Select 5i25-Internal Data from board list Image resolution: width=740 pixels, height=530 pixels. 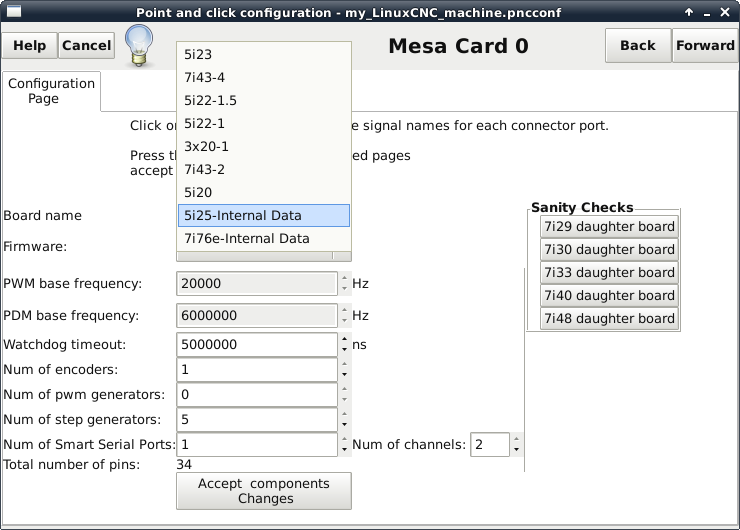[x=264, y=215]
